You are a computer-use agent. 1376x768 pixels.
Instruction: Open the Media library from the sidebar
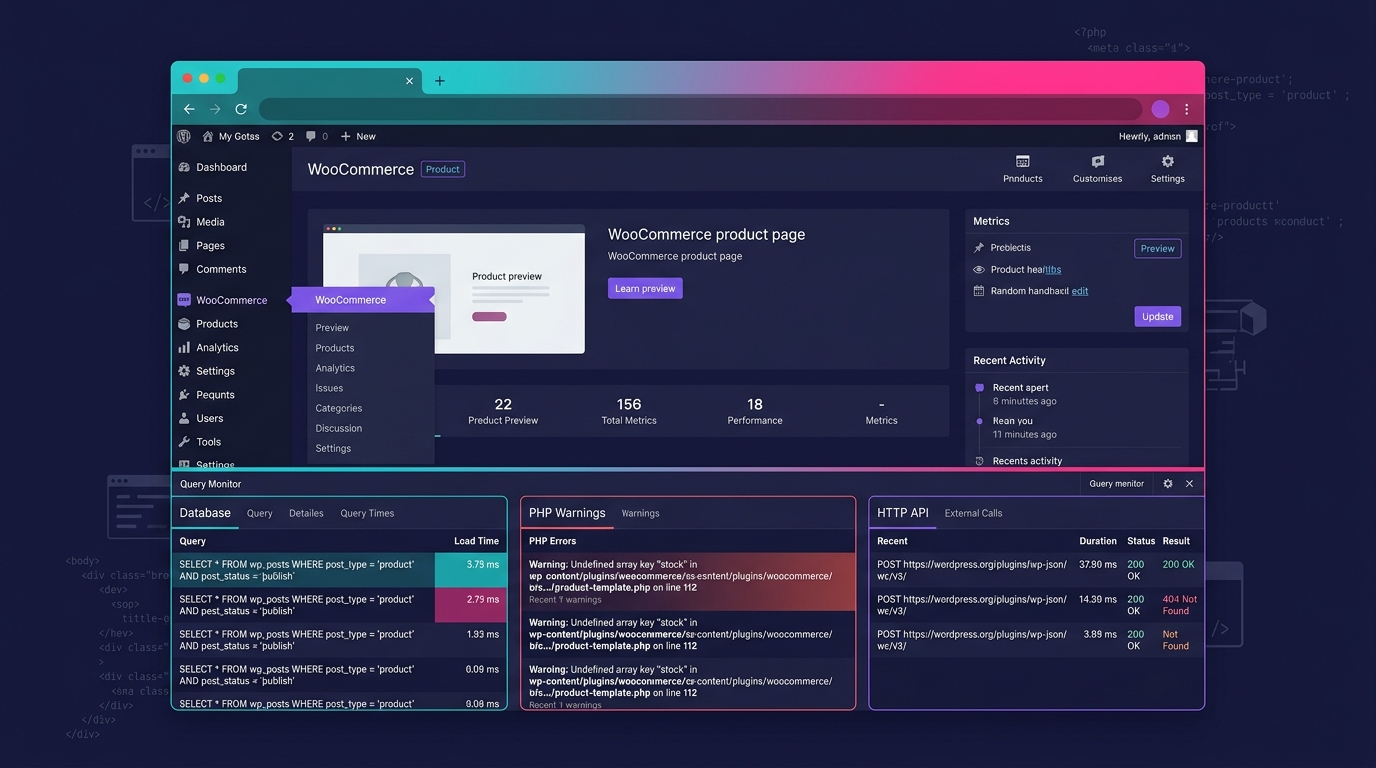(x=211, y=222)
